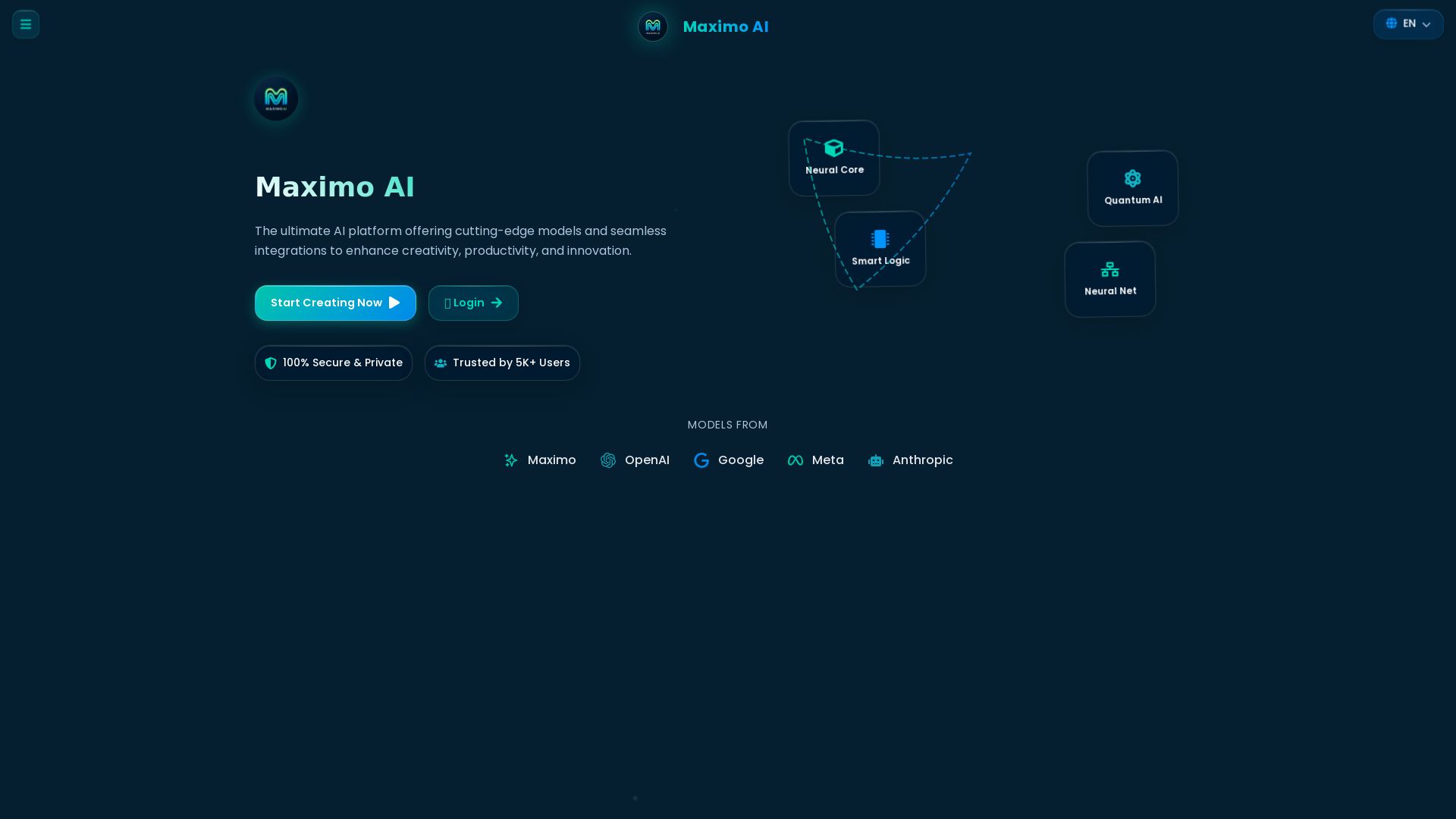Click the Meta logo icon
The height and width of the screenshot is (819, 1456).
[x=795, y=460]
